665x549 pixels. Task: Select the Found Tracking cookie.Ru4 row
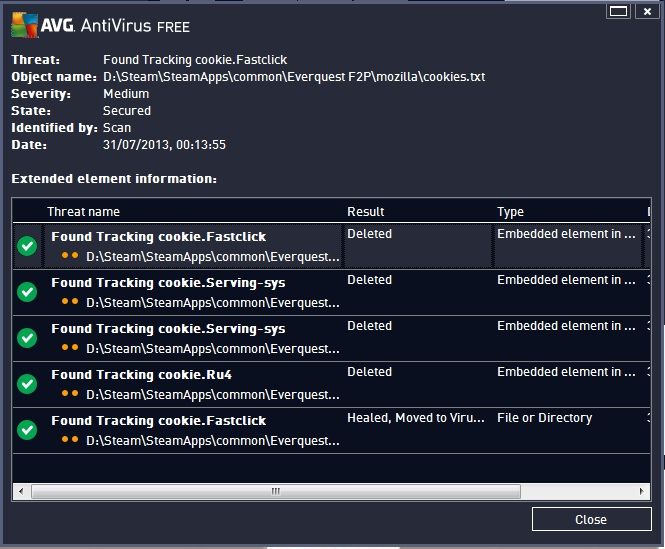pyautogui.click(x=331, y=384)
